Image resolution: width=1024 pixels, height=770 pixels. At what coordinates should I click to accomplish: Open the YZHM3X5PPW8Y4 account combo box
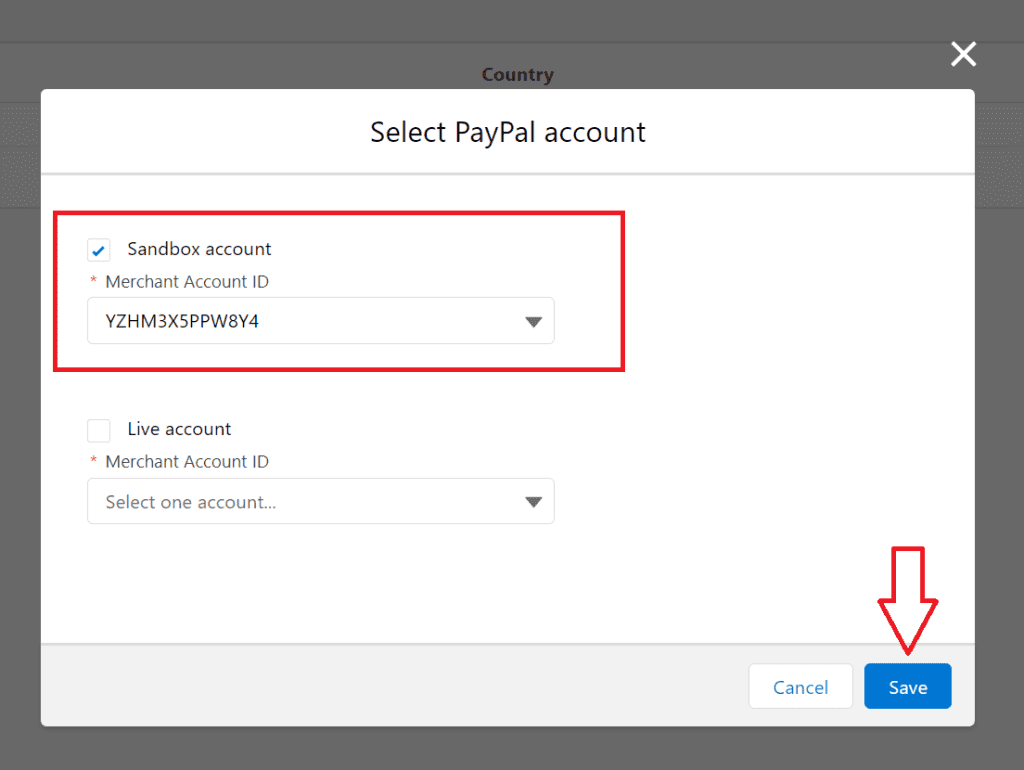[300, 321]
